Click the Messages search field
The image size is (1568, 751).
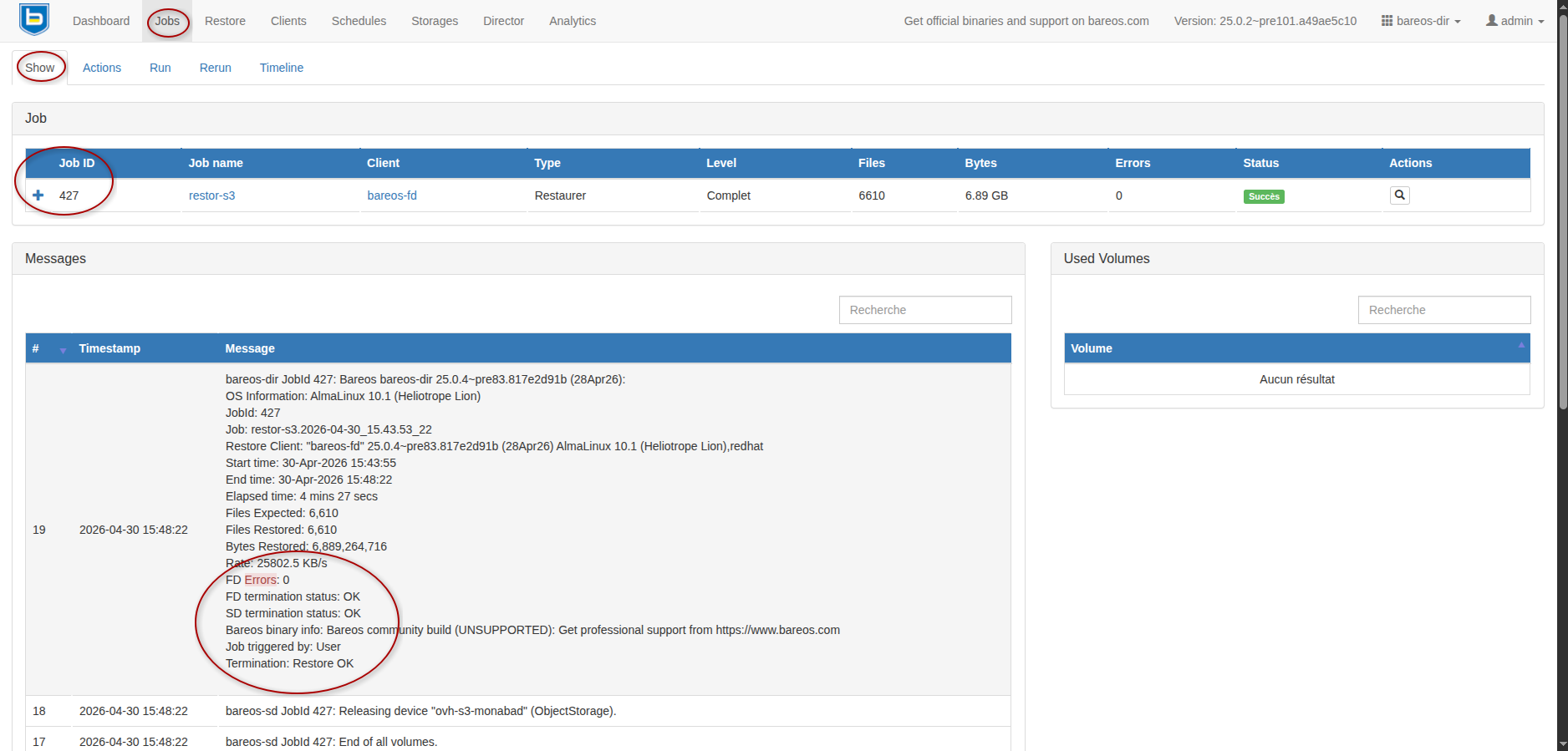tap(925, 310)
